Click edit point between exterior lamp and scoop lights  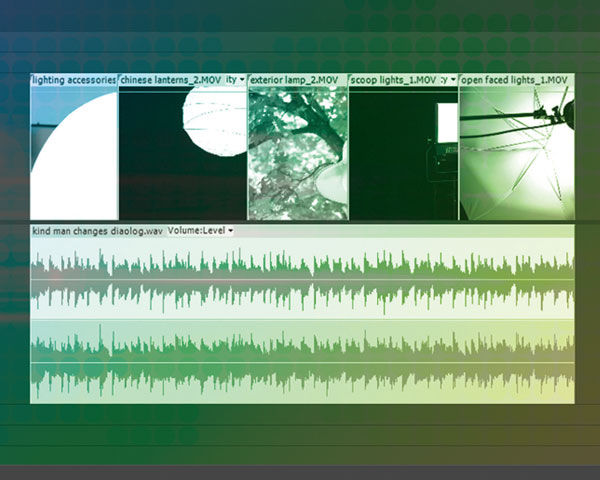tap(348, 150)
